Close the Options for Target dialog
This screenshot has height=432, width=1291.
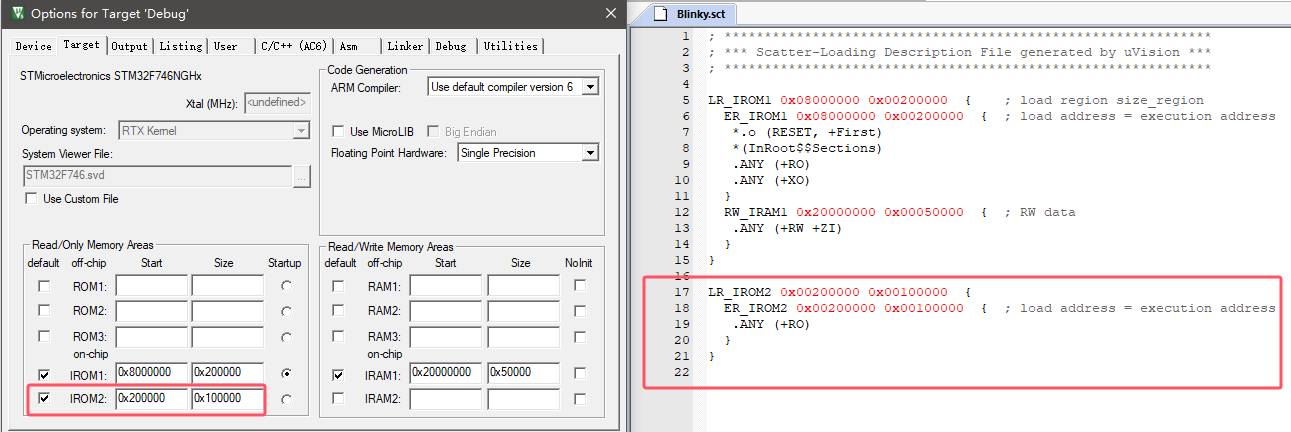pos(609,14)
